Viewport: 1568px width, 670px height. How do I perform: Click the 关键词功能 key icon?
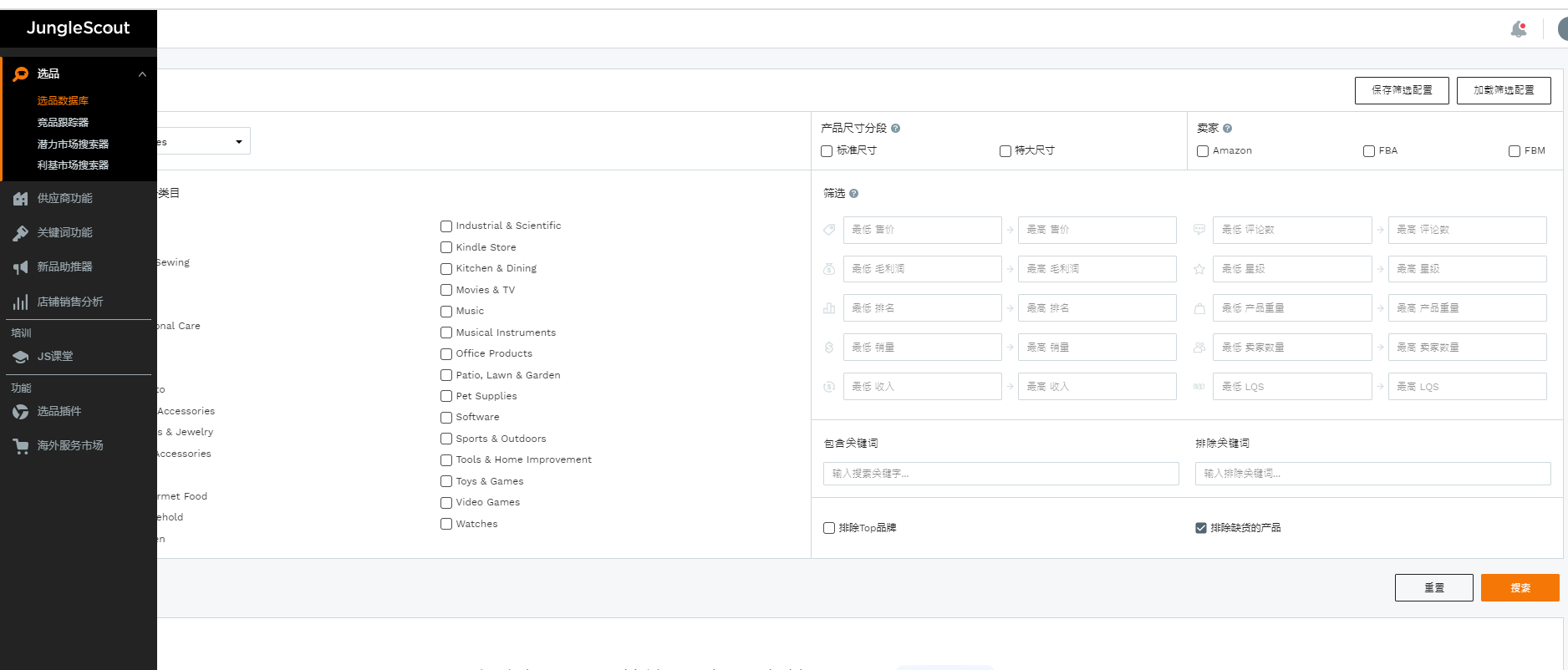21,233
